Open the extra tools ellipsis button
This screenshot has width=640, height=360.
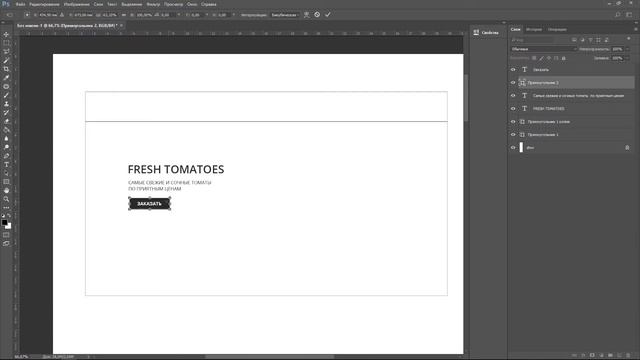(6, 208)
